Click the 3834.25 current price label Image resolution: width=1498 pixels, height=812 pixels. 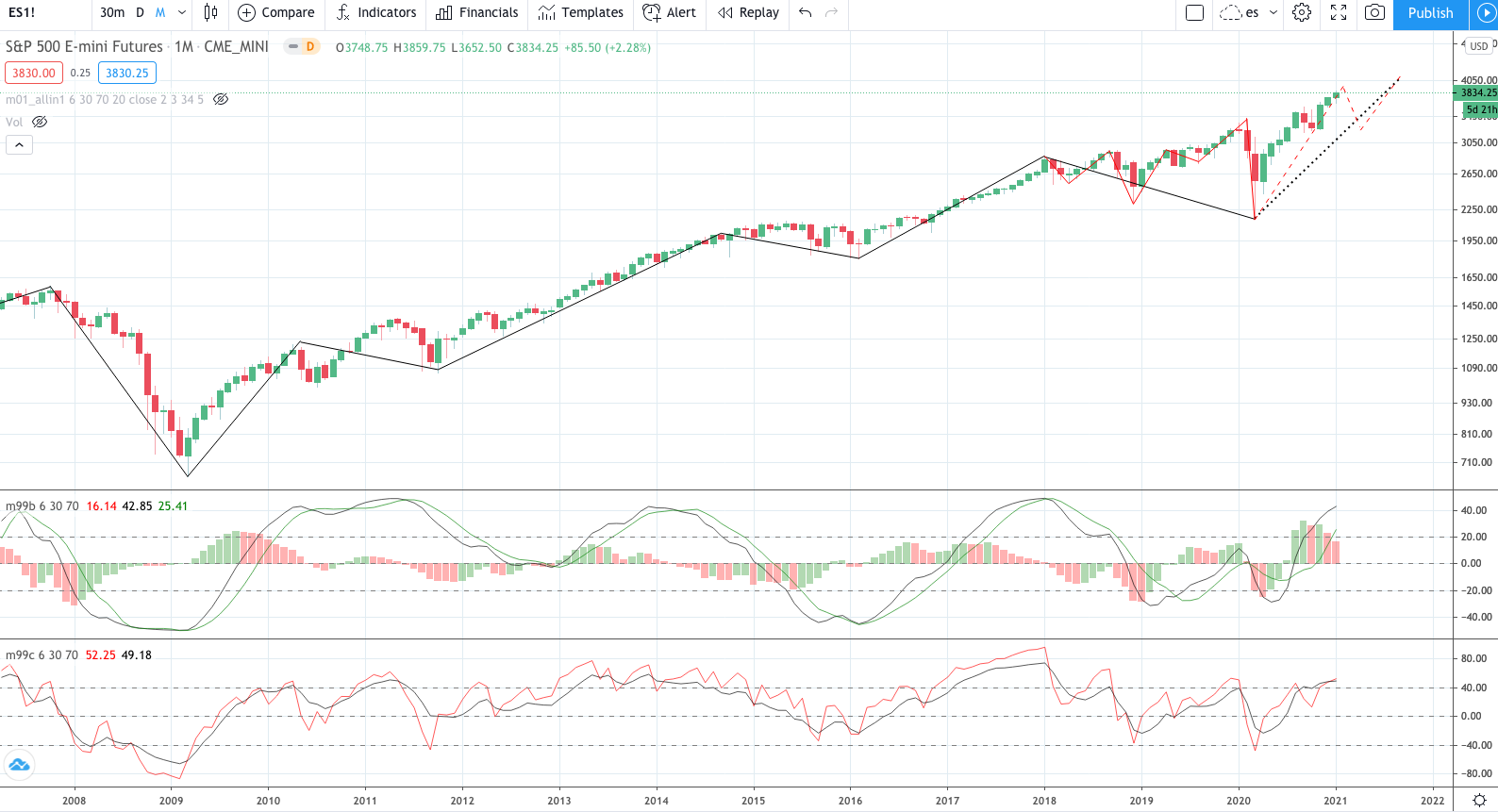(x=1476, y=92)
